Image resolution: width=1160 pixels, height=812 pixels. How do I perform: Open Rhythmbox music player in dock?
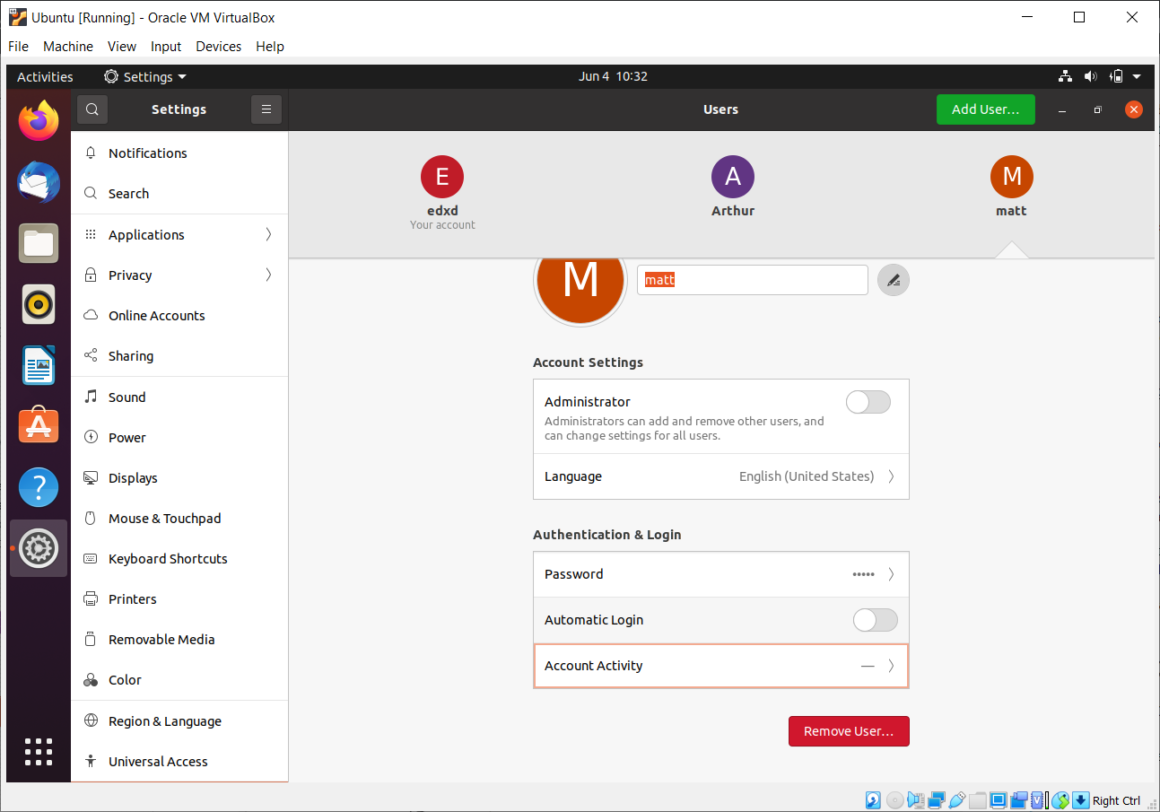[39, 304]
